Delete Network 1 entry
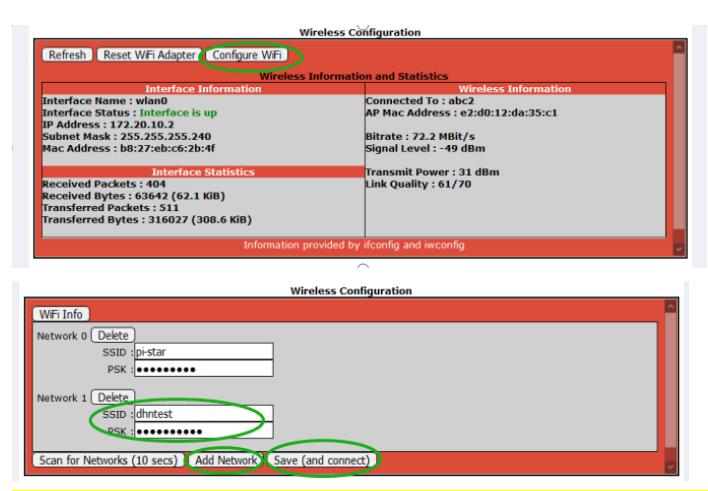 (115, 397)
